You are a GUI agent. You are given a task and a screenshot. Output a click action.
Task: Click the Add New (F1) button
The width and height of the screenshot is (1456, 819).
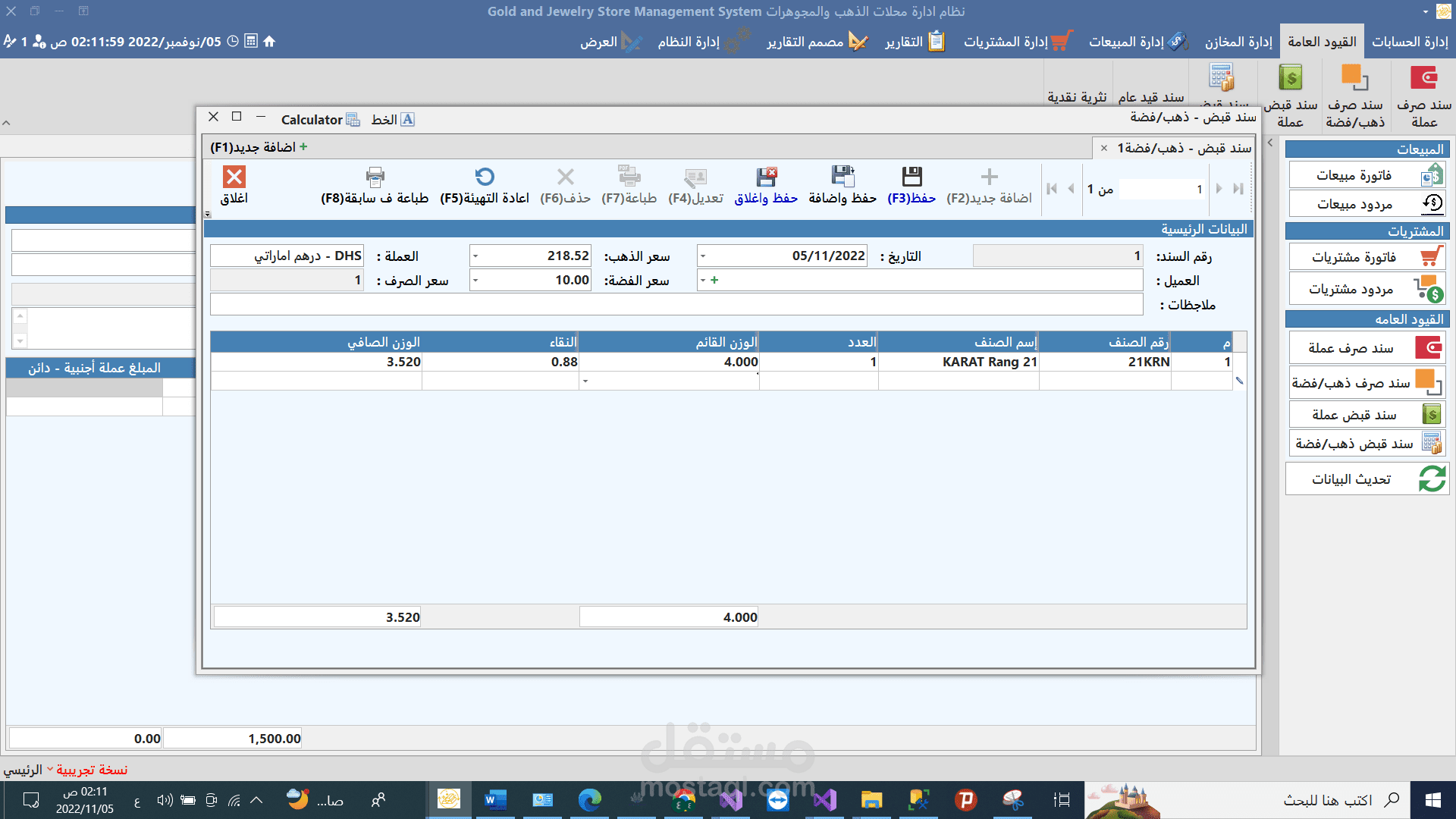259,147
